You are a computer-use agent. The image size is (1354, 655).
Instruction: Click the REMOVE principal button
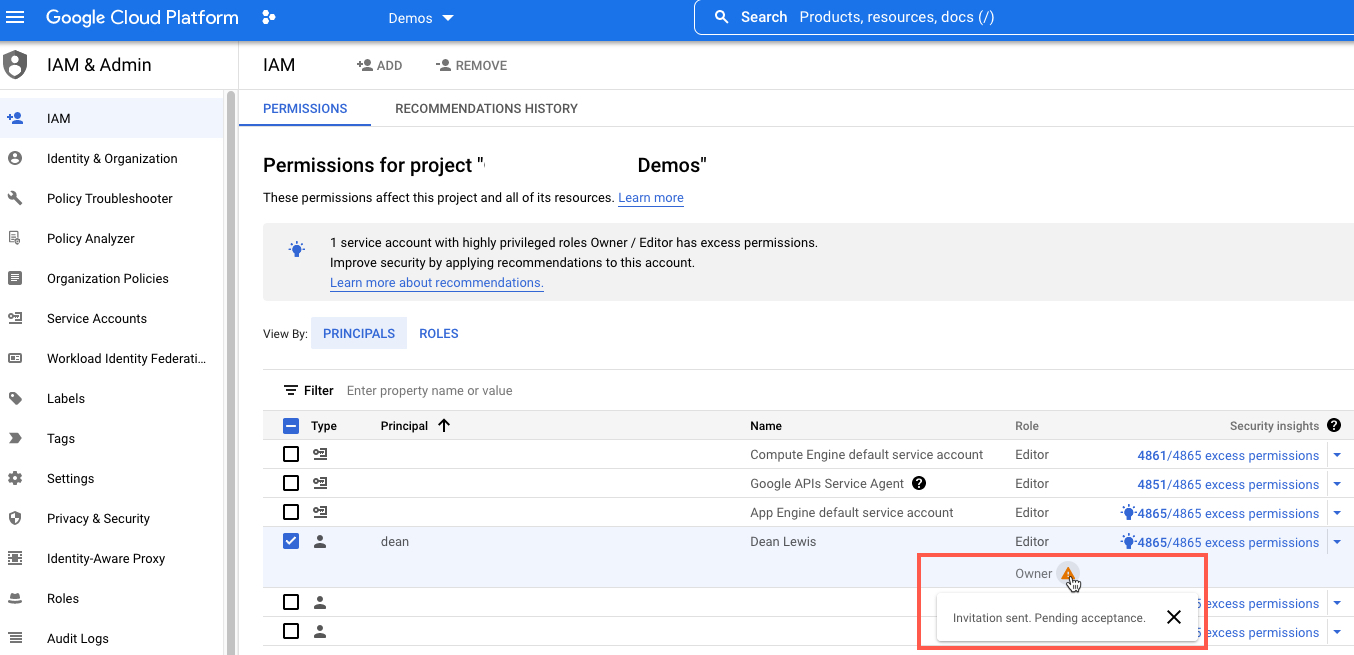click(x=471, y=65)
